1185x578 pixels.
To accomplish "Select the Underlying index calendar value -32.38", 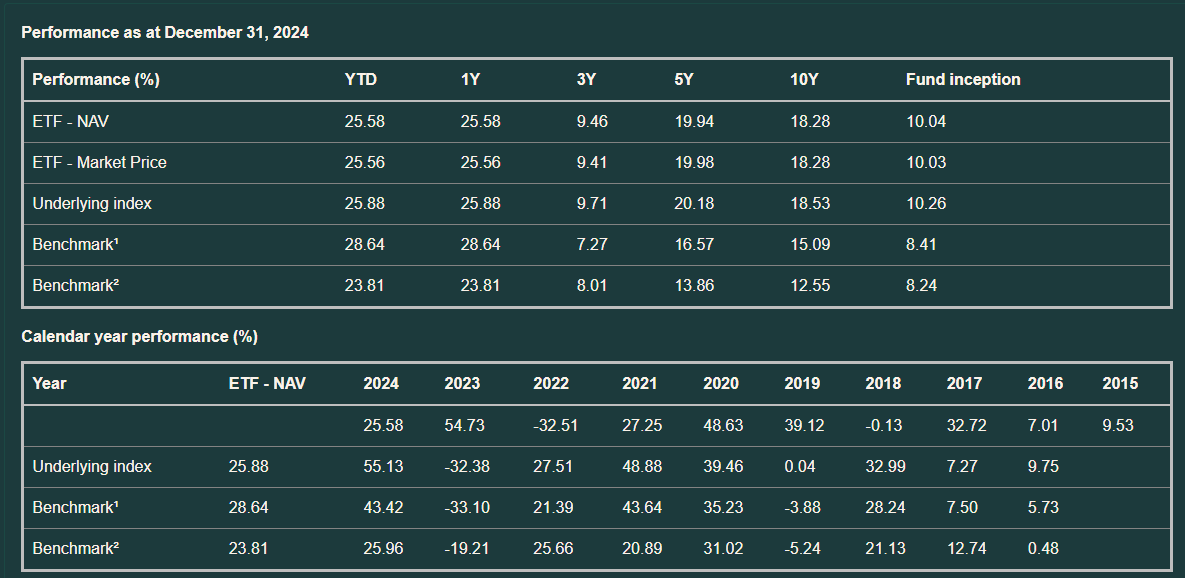I will (x=467, y=466).
